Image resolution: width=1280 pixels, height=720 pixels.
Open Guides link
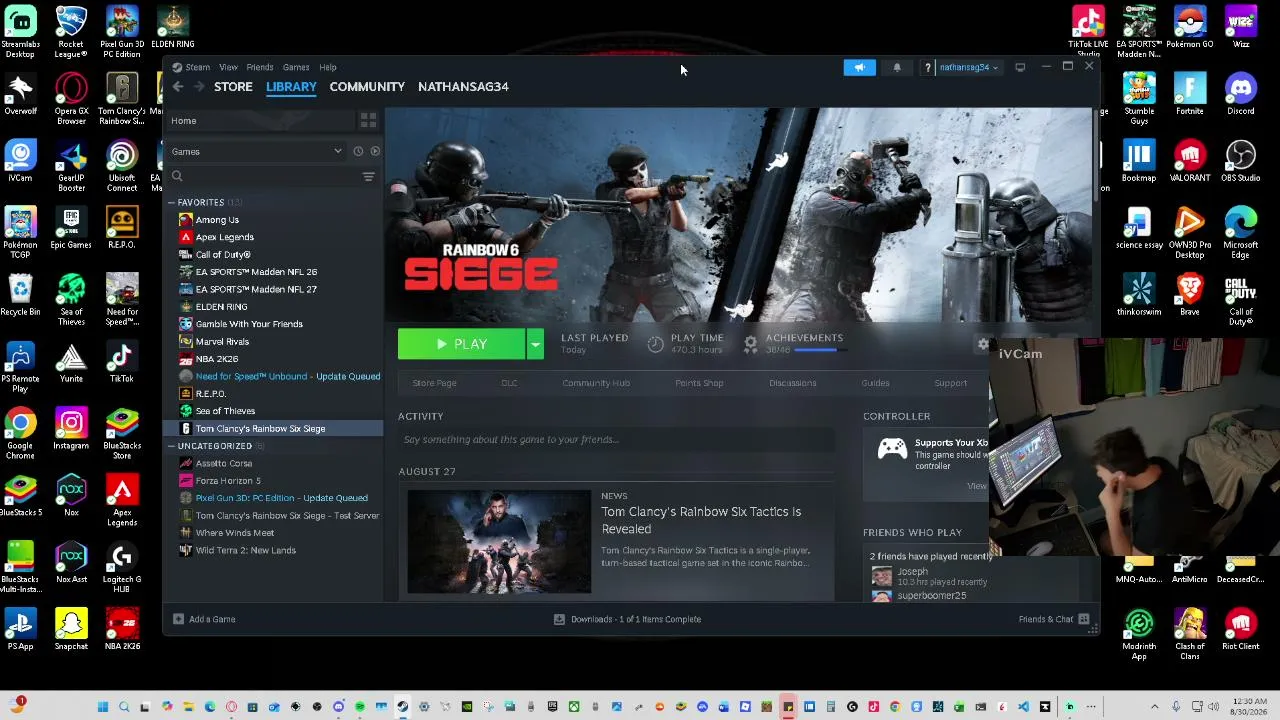click(x=875, y=383)
